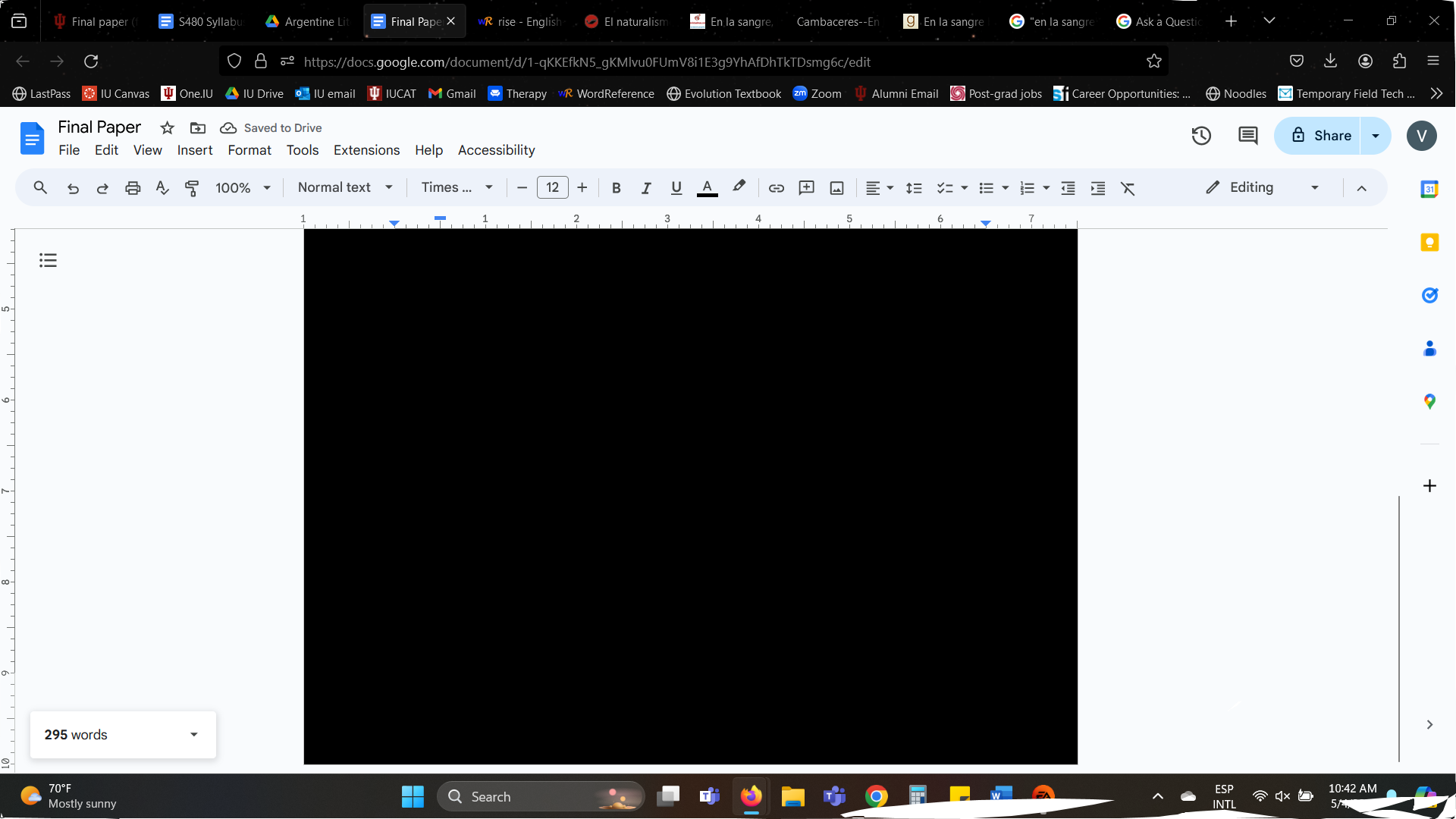
Task: Open the Editing mode dropdown
Action: tap(1263, 187)
